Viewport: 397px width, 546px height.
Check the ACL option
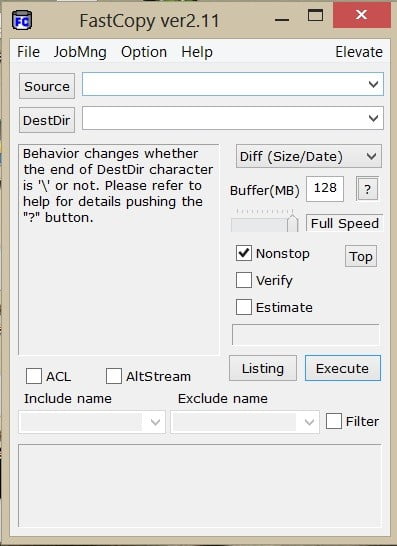(34, 376)
